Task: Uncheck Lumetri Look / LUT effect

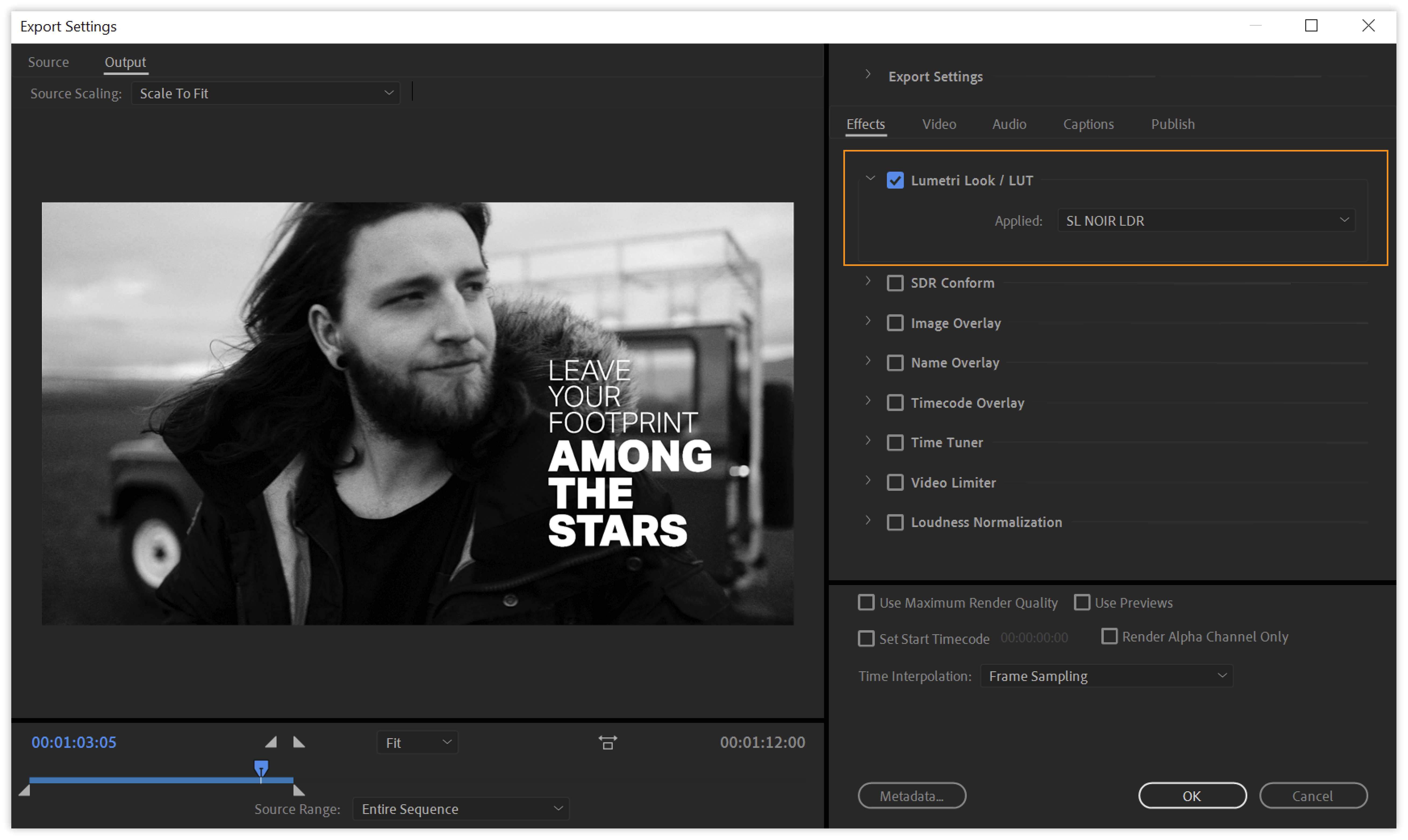Action: tap(895, 181)
